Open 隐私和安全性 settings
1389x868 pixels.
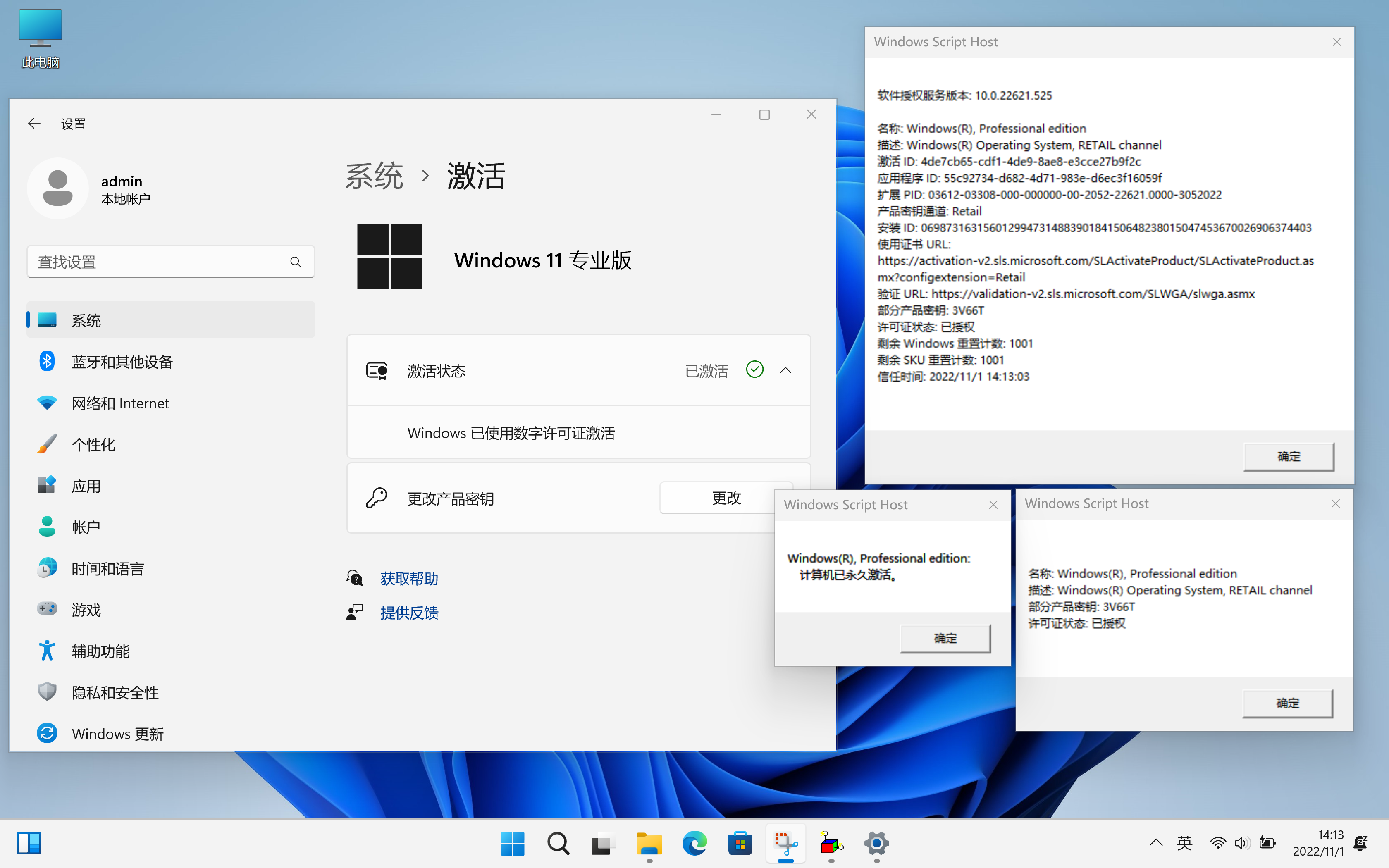[x=170, y=692]
